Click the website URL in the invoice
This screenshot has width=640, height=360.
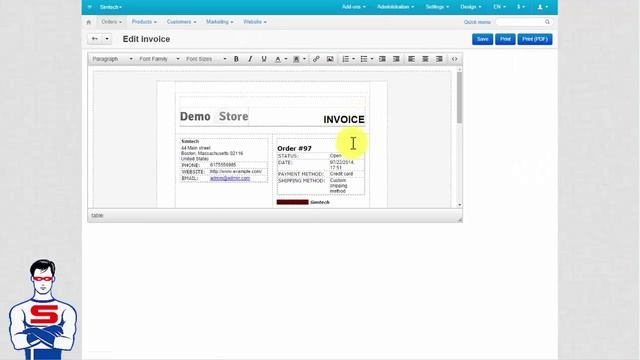tap(236, 171)
